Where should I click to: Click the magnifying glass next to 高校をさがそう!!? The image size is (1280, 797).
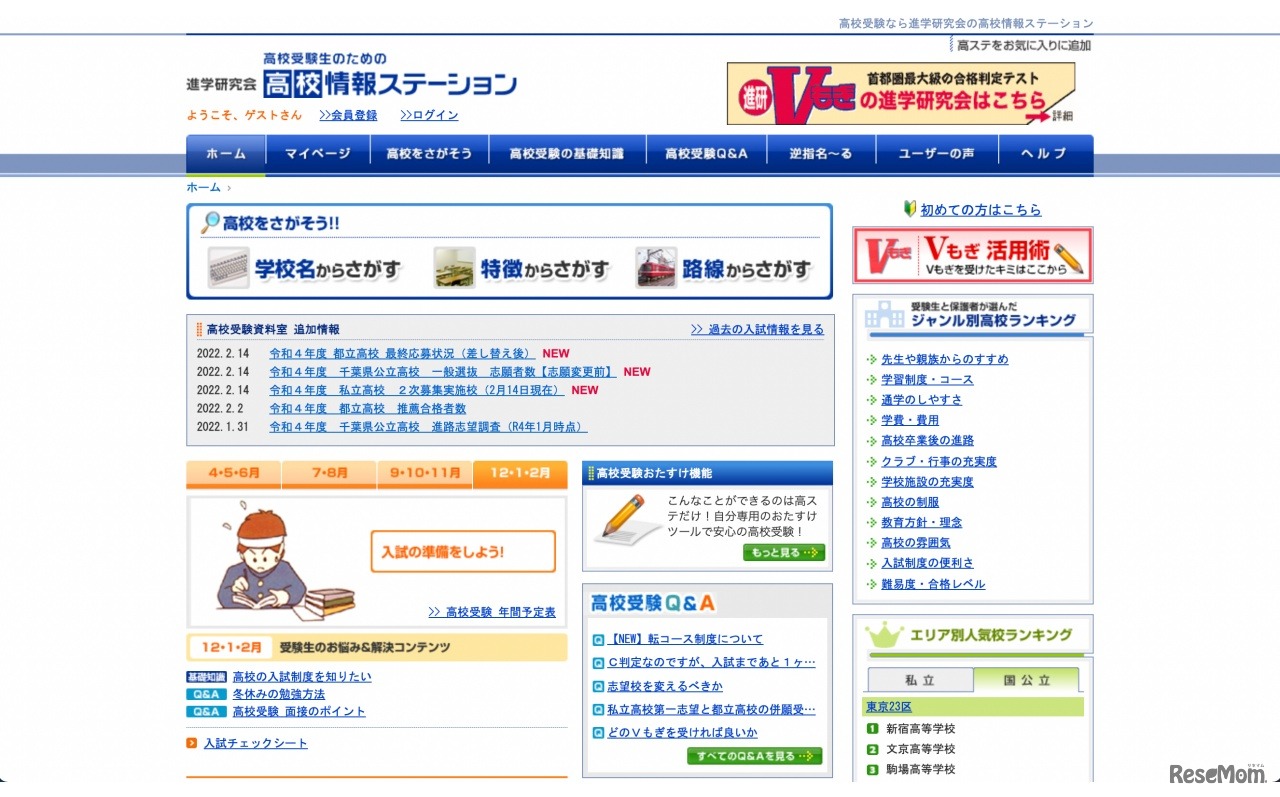[210, 224]
